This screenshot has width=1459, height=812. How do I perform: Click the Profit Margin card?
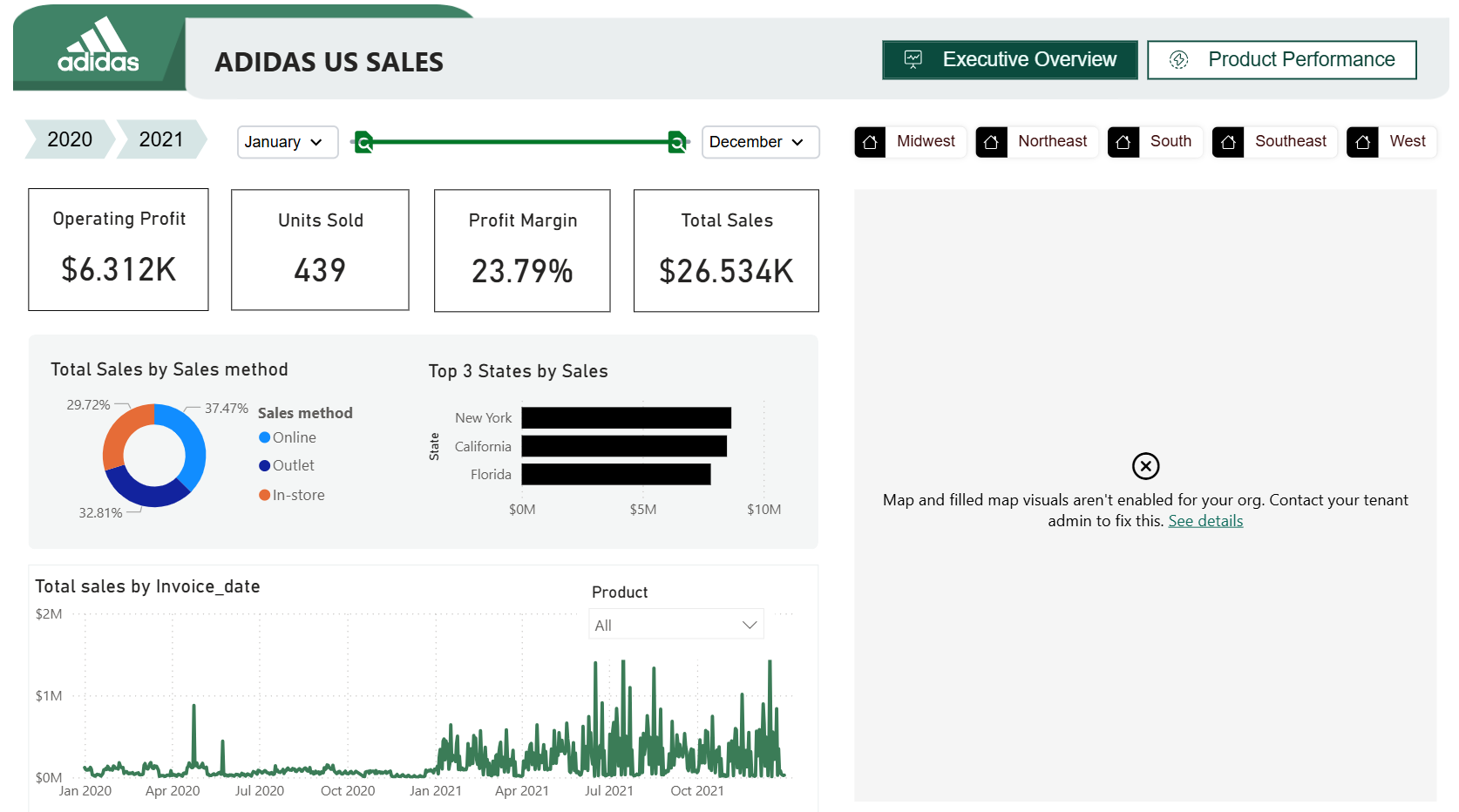522,251
